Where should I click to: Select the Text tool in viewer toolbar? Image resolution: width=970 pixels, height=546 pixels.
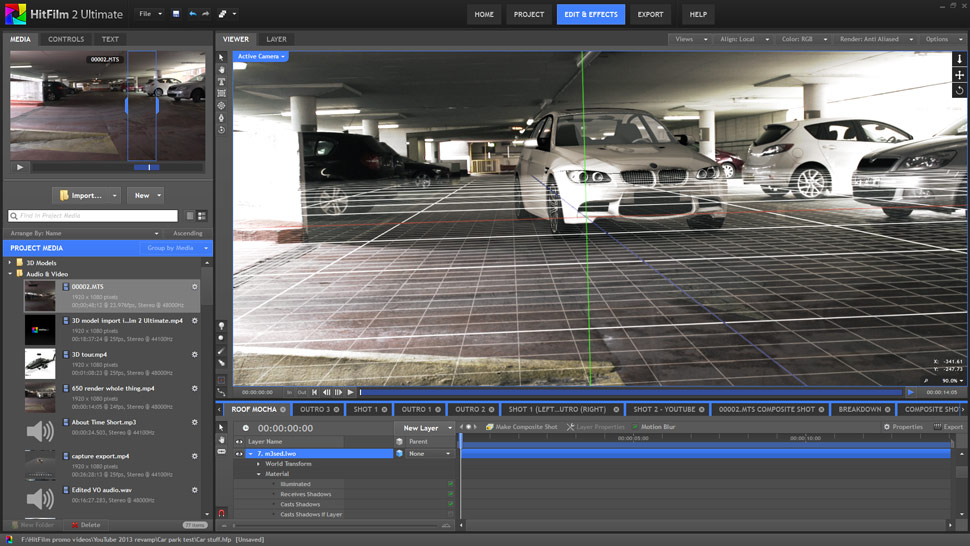(x=222, y=82)
